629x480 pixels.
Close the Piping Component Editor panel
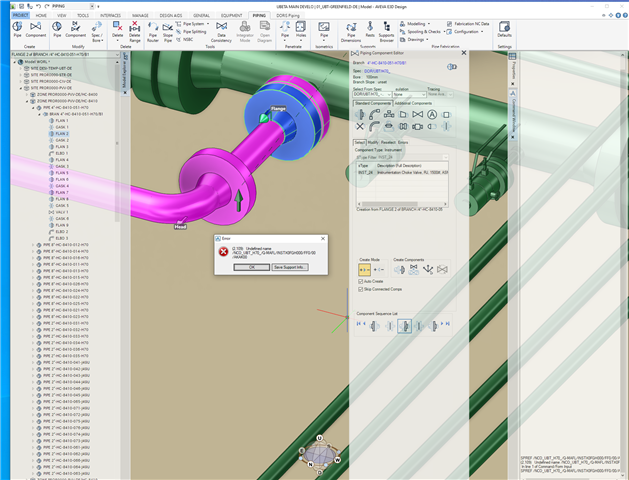coord(464,53)
